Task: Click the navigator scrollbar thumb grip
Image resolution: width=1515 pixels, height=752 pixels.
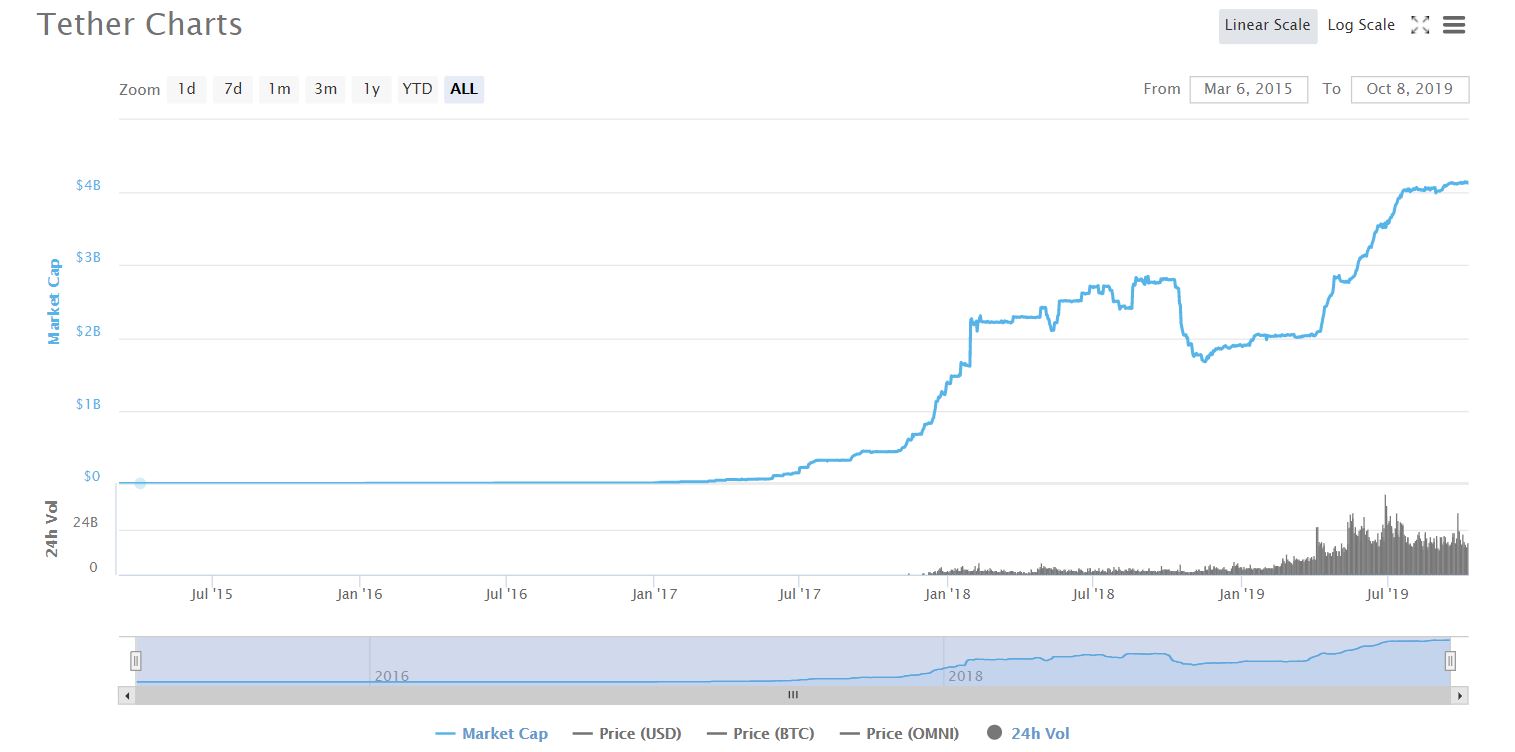Action: (x=793, y=695)
